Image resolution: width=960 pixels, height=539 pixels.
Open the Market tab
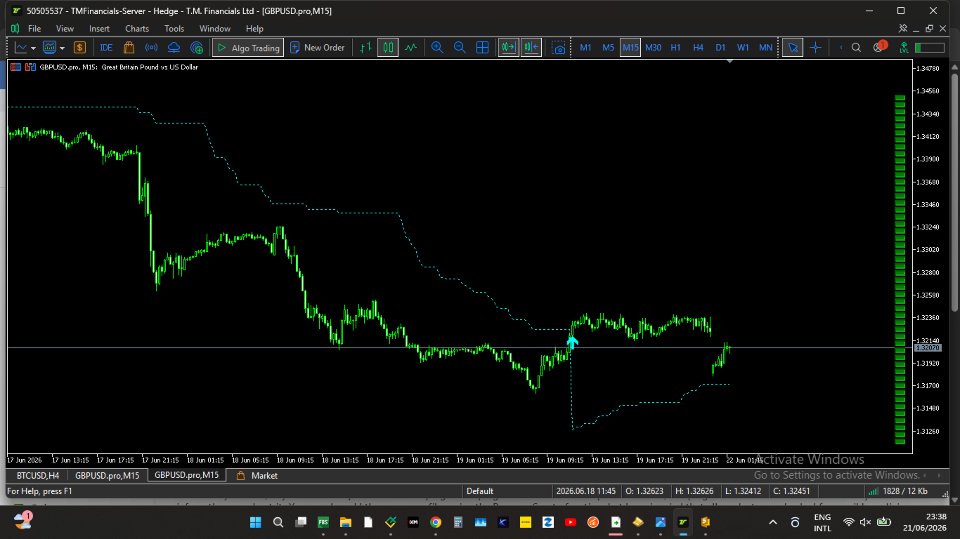coord(257,475)
